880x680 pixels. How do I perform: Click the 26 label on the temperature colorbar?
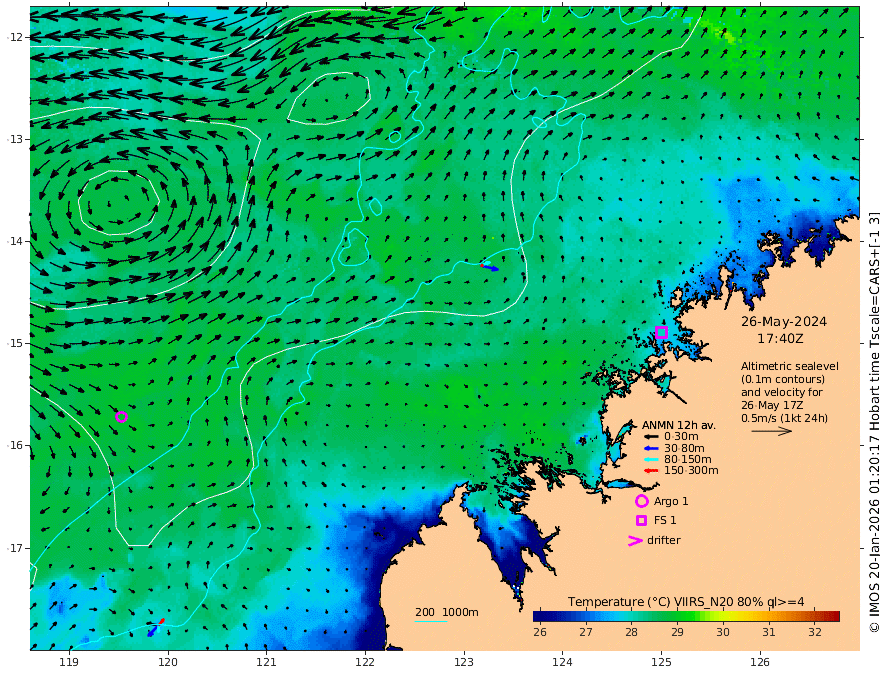pyautogui.click(x=539, y=632)
